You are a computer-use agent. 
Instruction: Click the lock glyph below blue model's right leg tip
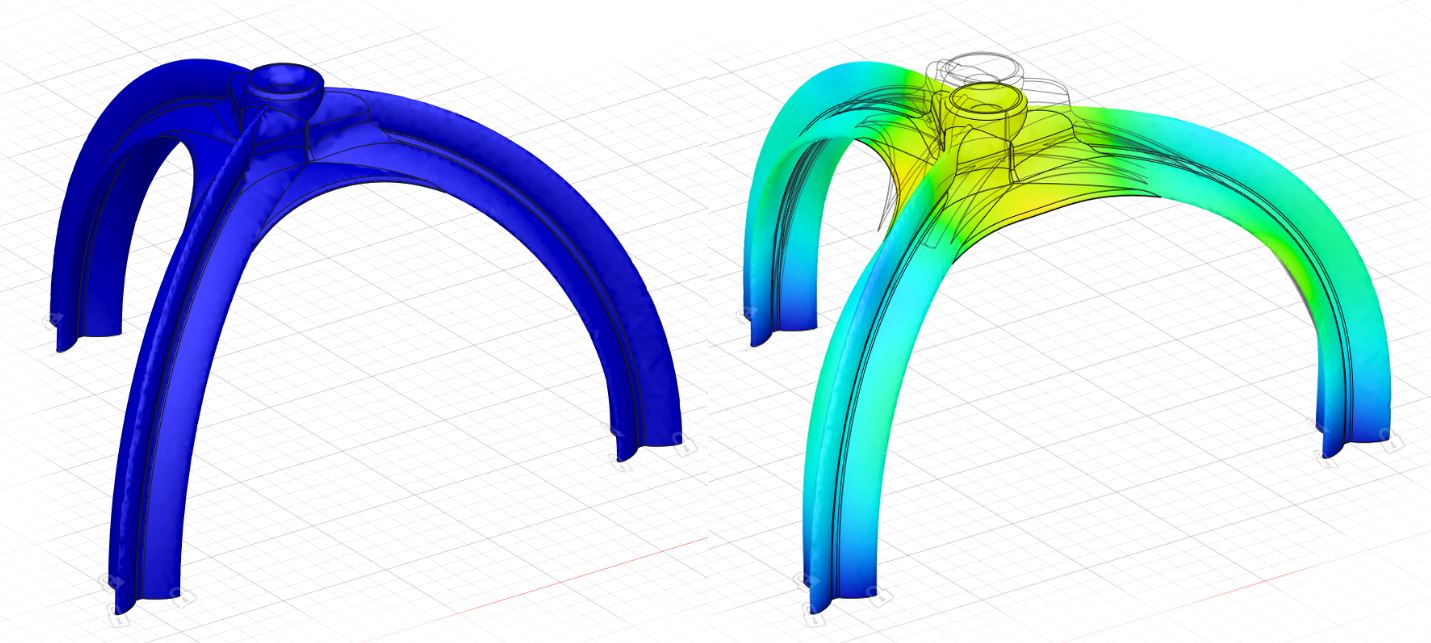623,460
